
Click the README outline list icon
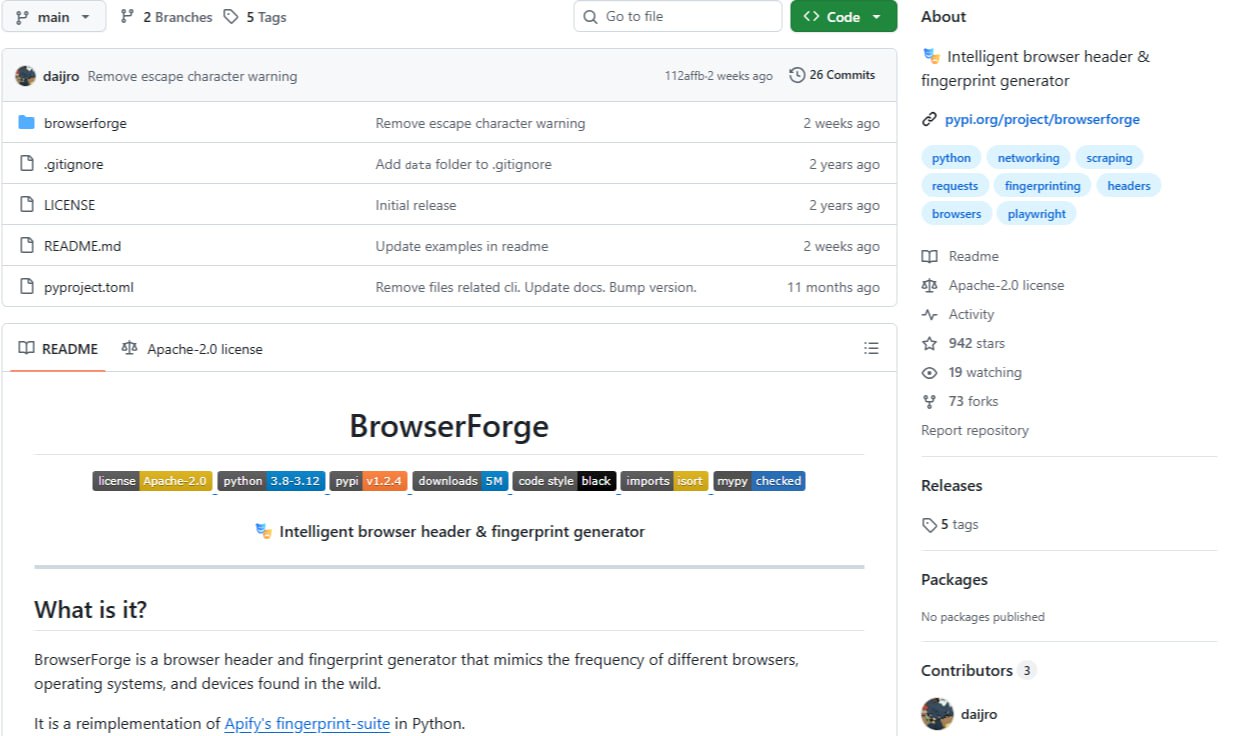pyautogui.click(x=871, y=348)
